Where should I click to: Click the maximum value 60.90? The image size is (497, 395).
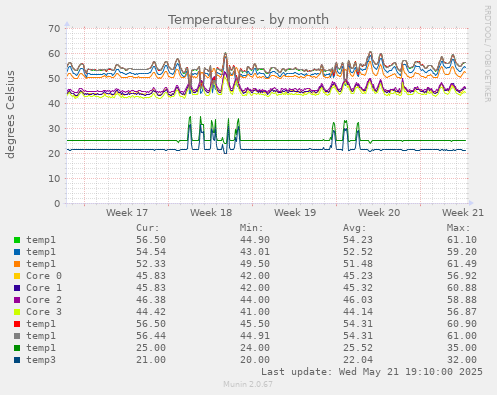(x=462, y=324)
